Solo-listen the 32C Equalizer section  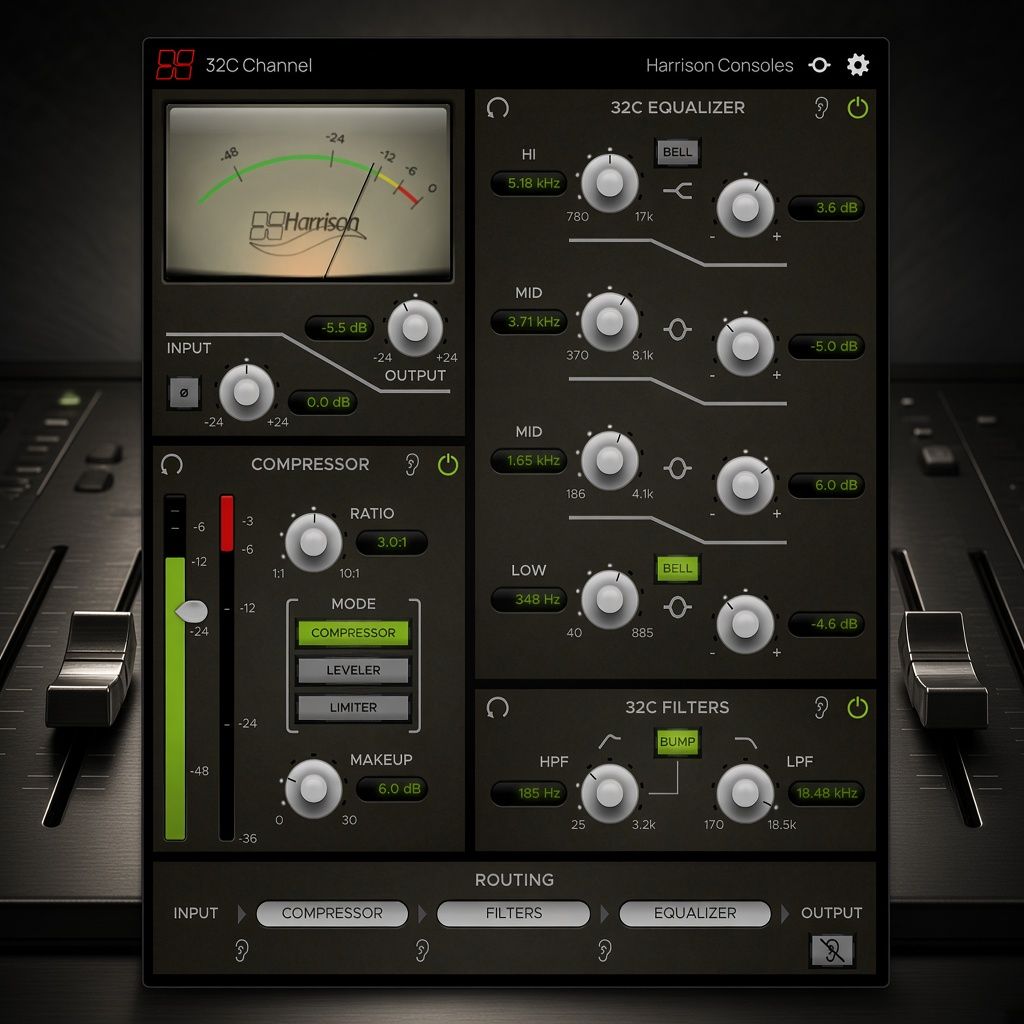[821, 108]
